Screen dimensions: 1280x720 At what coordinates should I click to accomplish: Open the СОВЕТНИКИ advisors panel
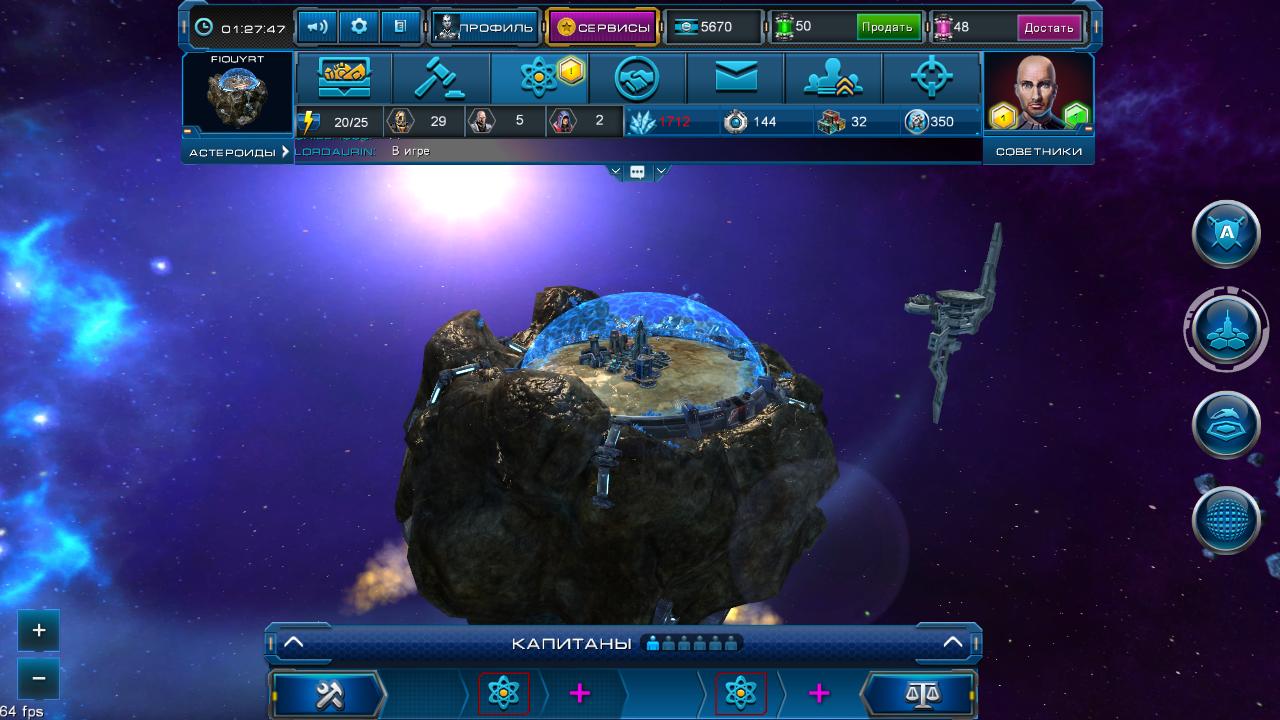tap(1039, 152)
